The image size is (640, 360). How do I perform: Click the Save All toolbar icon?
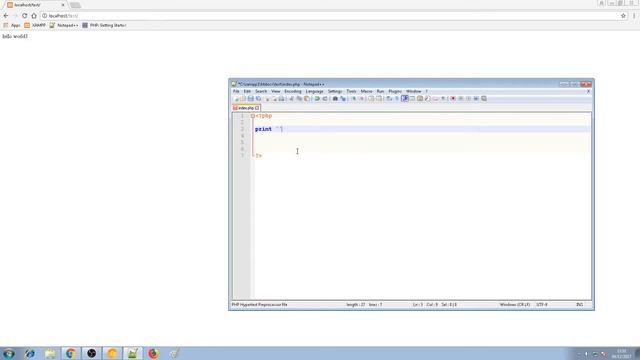tap(258, 98)
